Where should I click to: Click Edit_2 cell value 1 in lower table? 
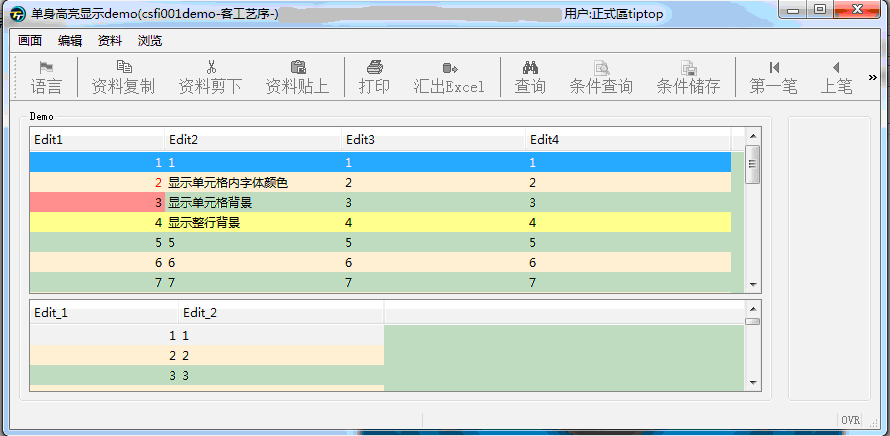coord(282,336)
